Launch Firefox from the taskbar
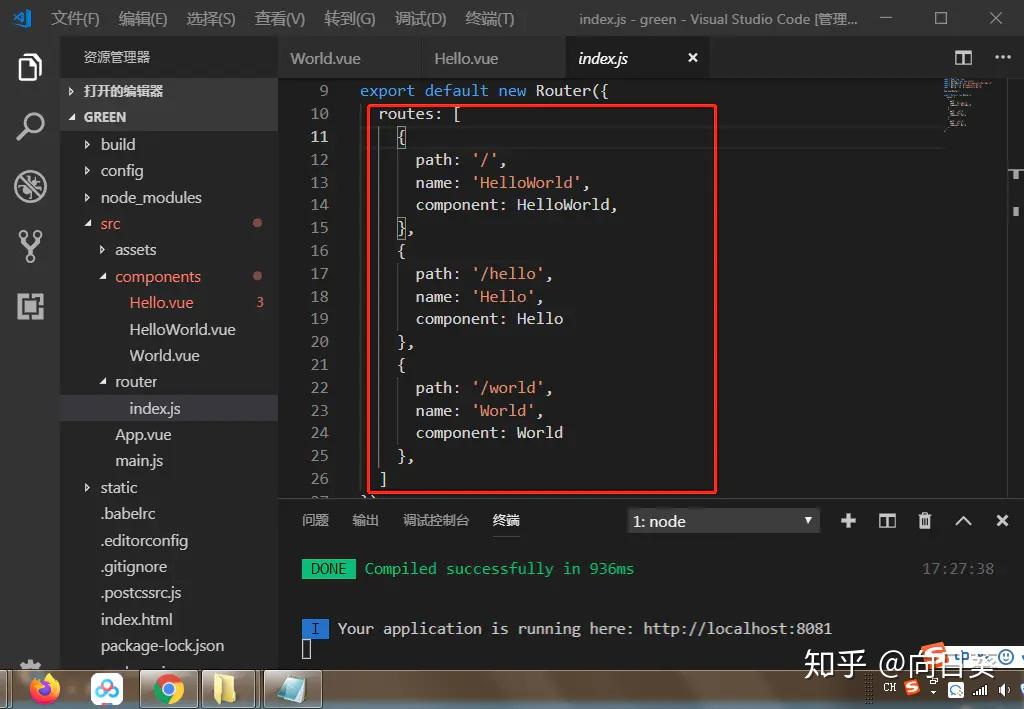This screenshot has width=1024, height=709. tap(44, 689)
